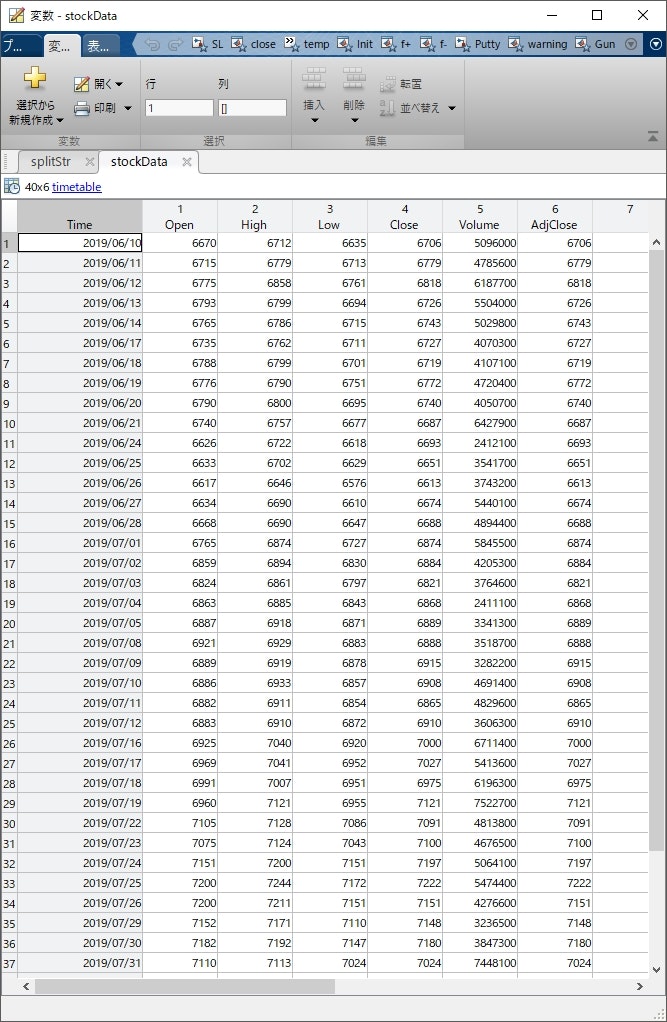Click the 削除 delete icon
Image resolution: width=667 pixels, height=1022 pixels.
(354, 78)
